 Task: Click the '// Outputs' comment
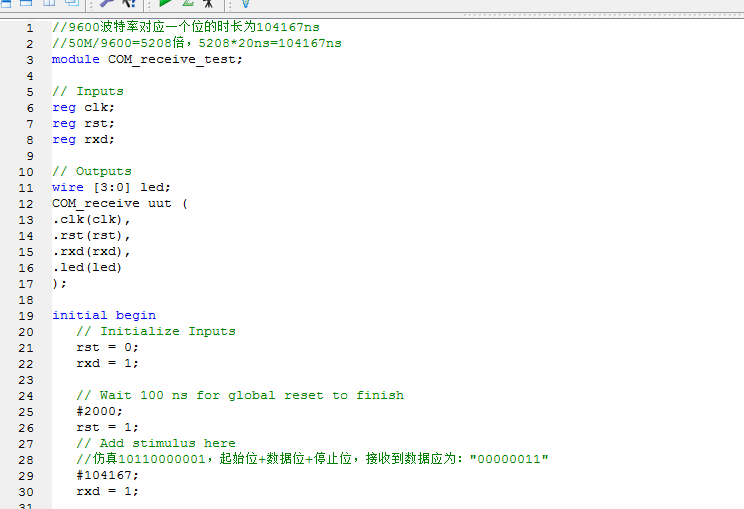coord(92,171)
